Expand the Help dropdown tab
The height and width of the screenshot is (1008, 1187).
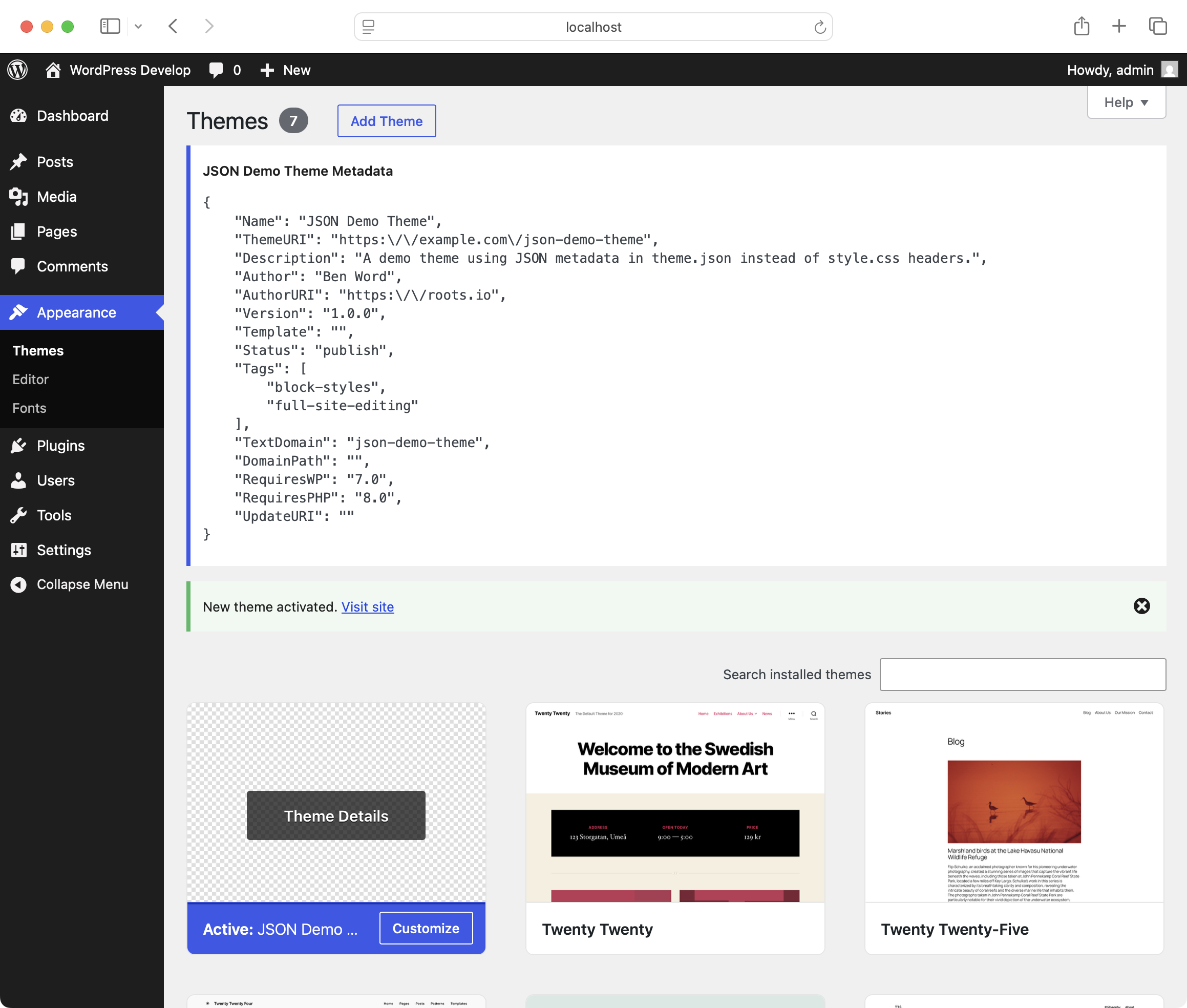(x=1126, y=103)
